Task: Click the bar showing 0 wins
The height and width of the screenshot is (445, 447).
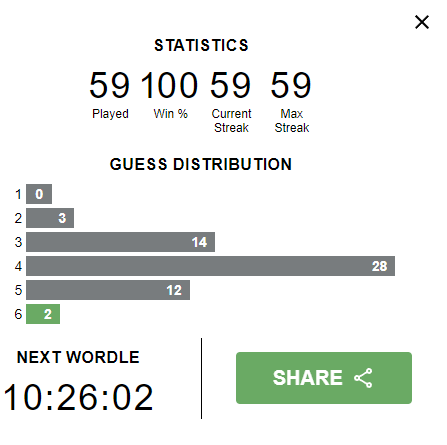Action: coord(39,194)
